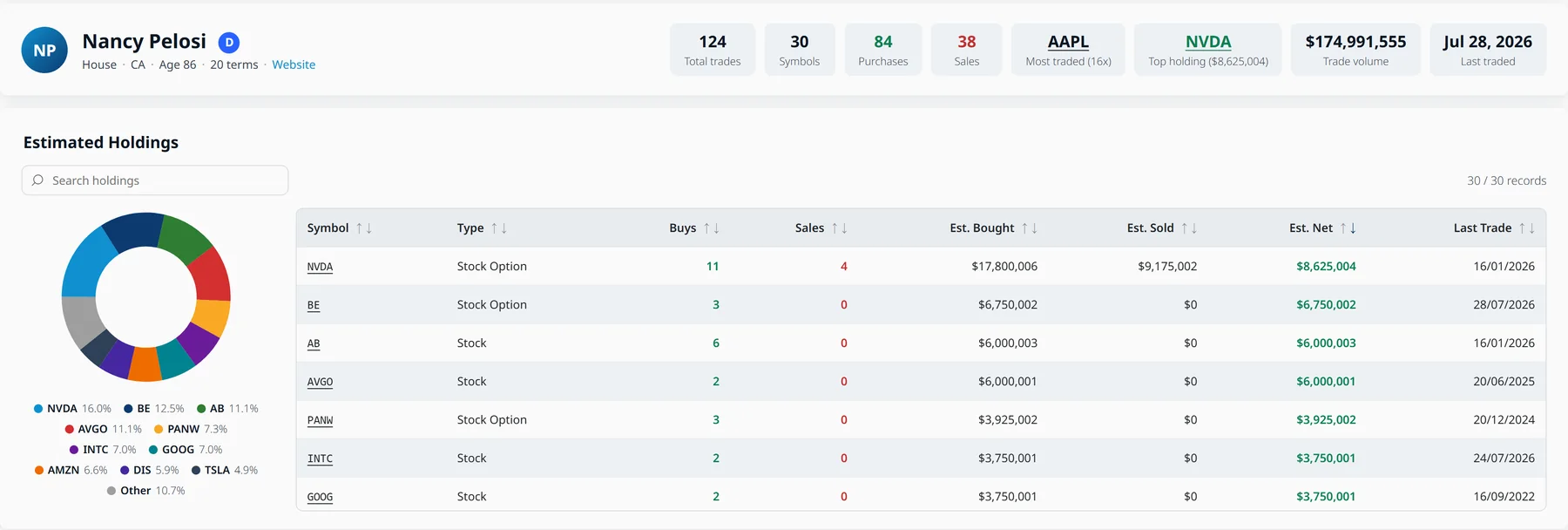
Task: Click the donut chart's red AVGO segment
Action: (211, 275)
